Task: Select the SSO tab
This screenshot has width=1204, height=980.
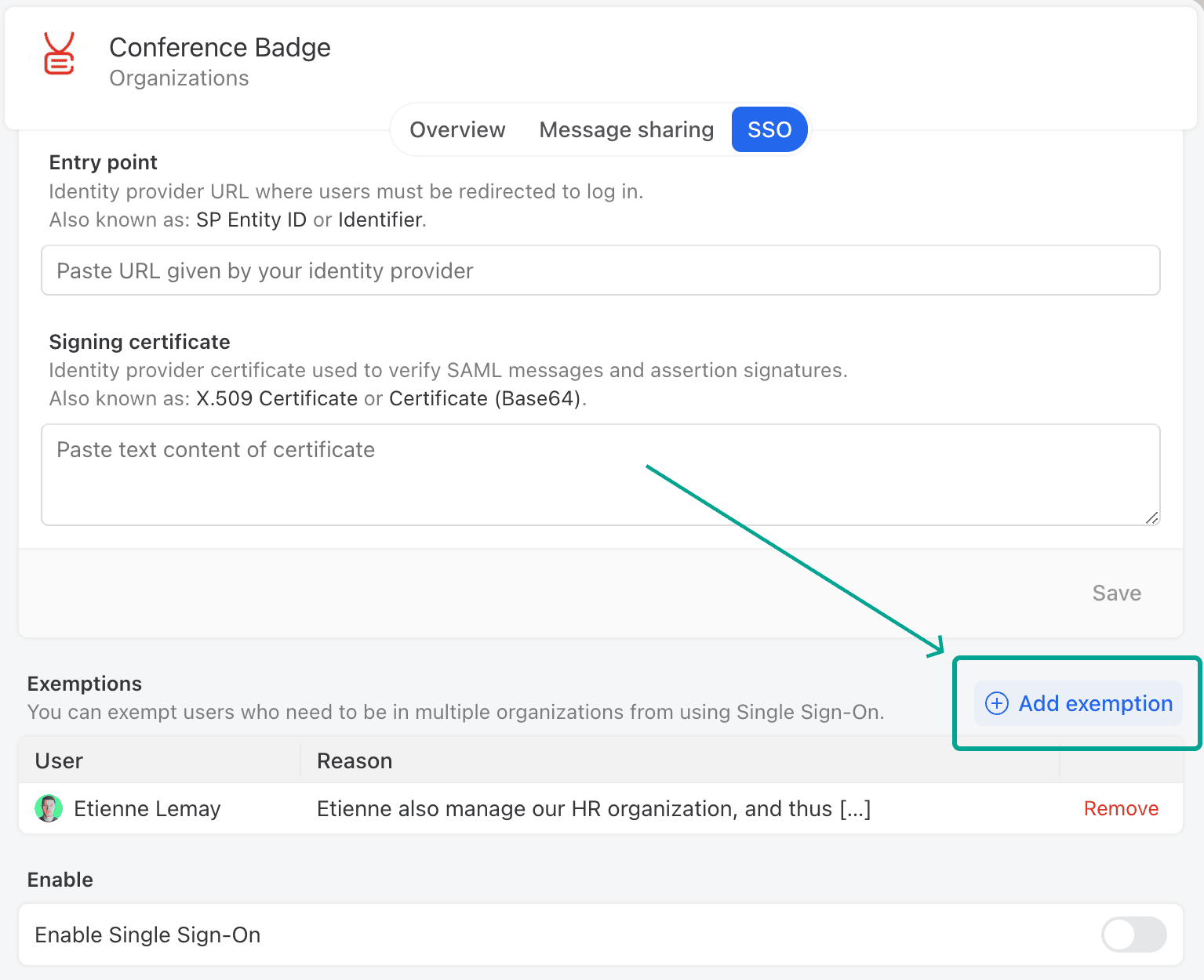Action: (769, 129)
